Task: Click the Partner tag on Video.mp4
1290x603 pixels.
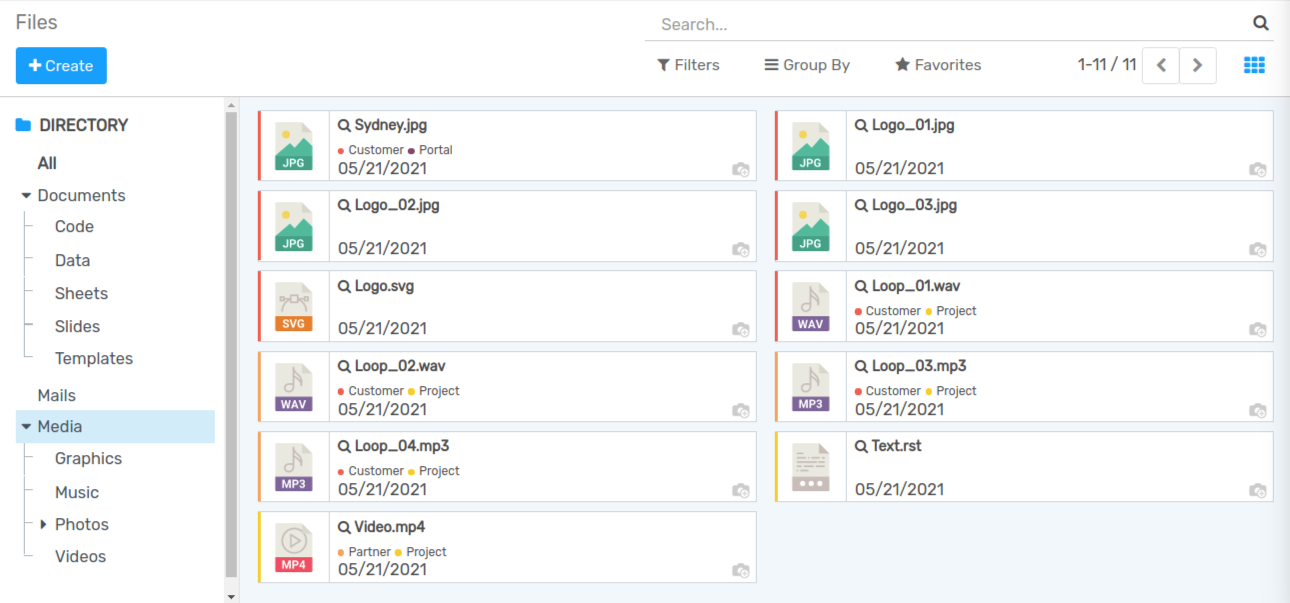Action: click(x=365, y=552)
